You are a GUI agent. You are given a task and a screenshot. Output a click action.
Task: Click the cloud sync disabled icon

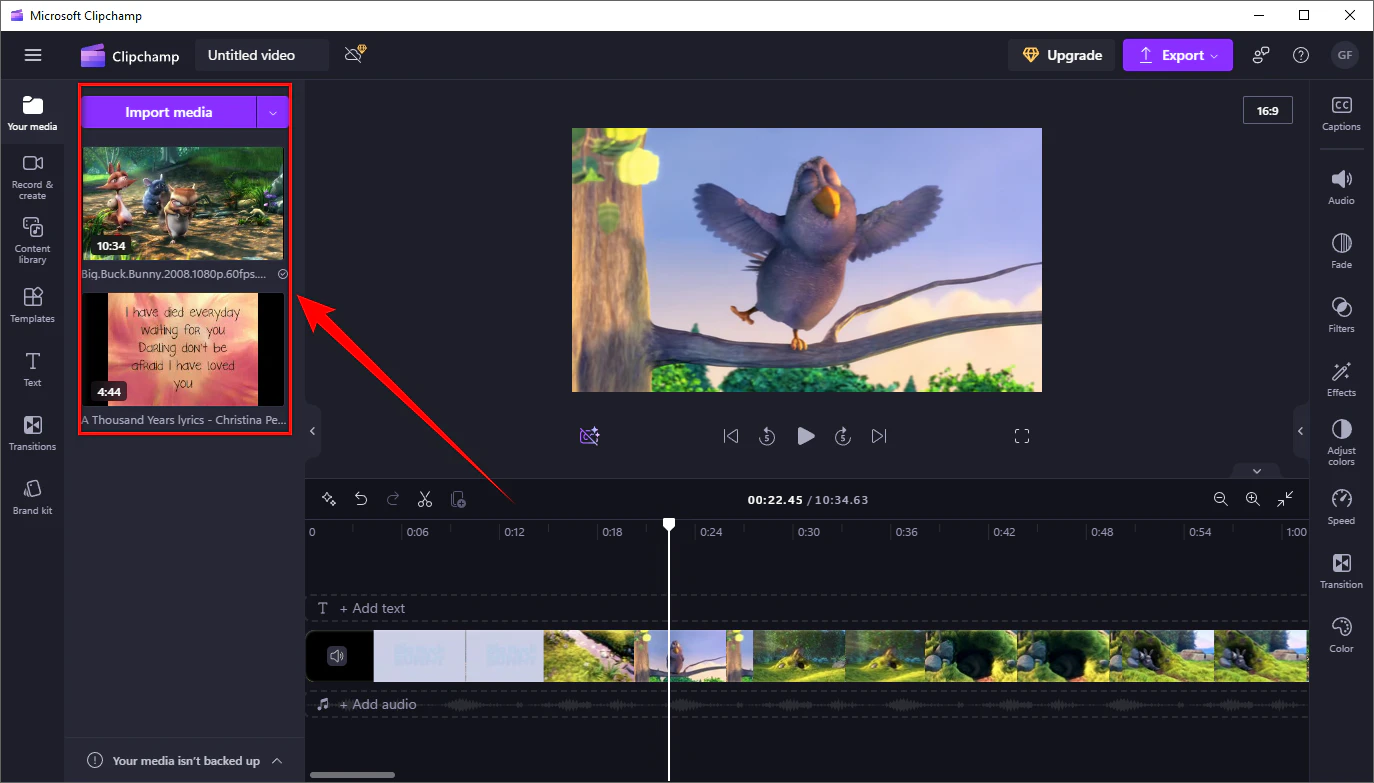354,55
